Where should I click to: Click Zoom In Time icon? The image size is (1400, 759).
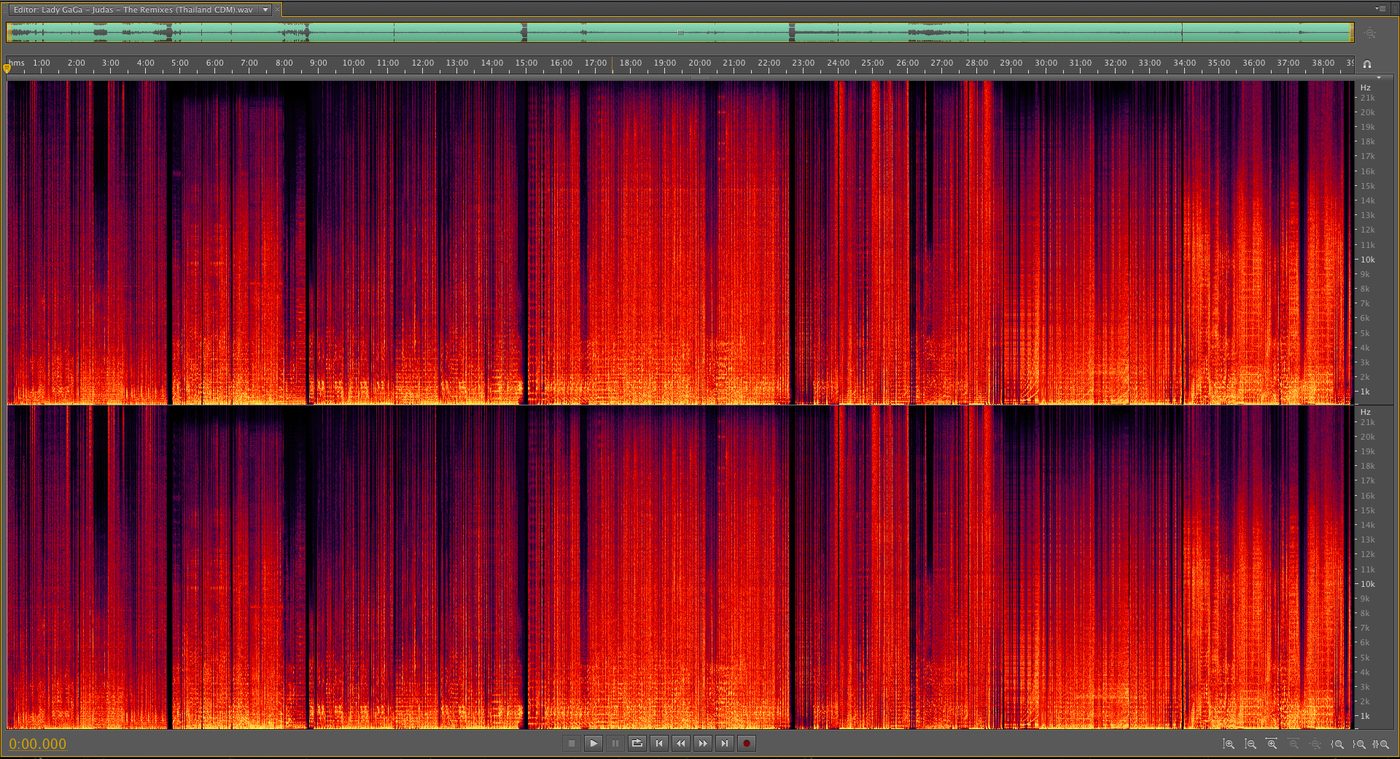click(x=1271, y=743)
